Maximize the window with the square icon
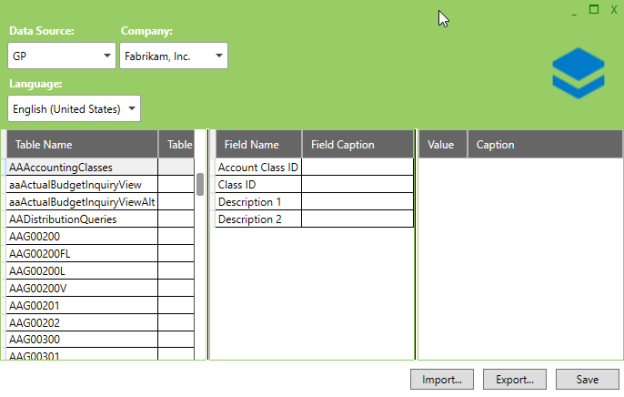The width and height of the screenshot is (624, 397). tap(594, 9)
